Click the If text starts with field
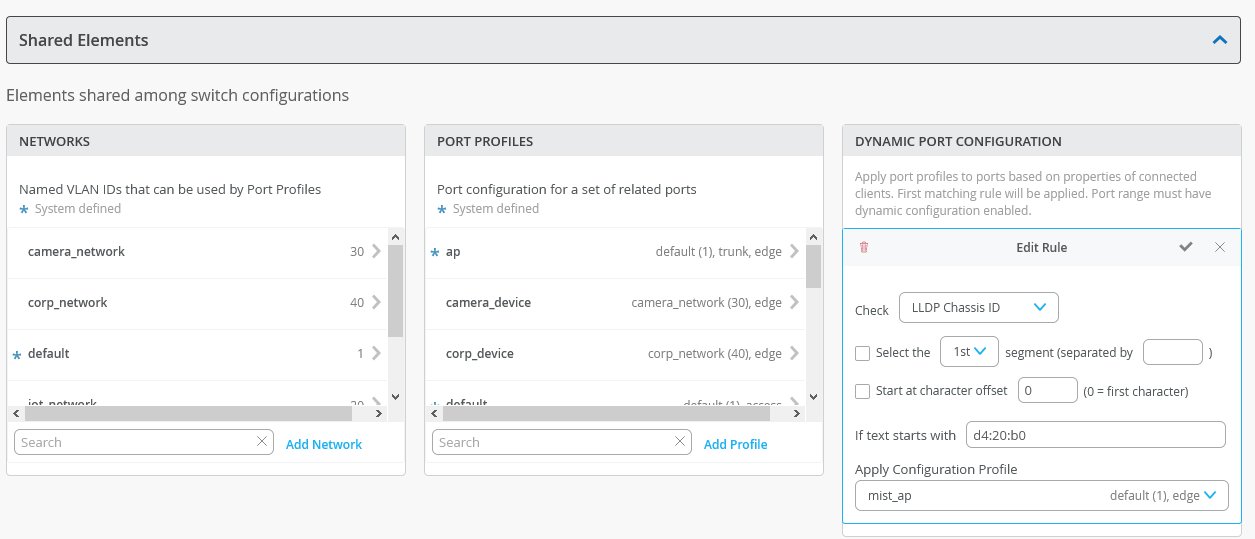Screen dimensions: 1255x539 [1095, 435]
